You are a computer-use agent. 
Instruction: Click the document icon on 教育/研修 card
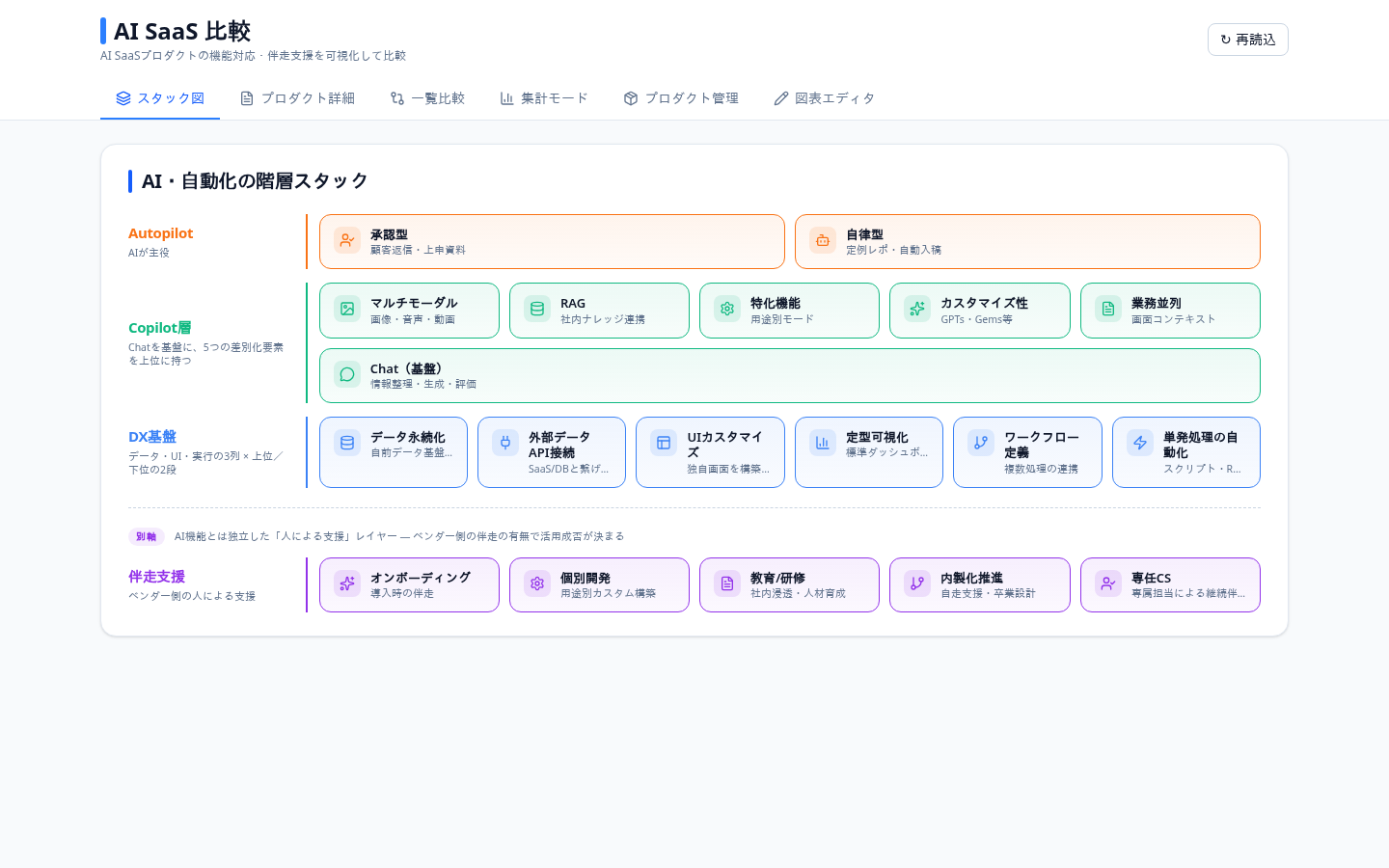click(x=727, y=583)
